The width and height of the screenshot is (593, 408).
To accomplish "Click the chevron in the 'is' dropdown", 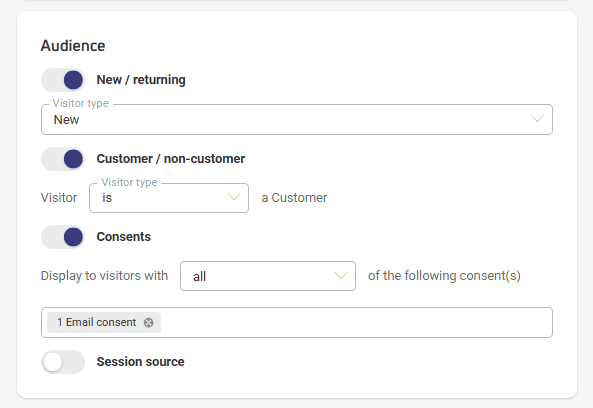I will point(234,197).
